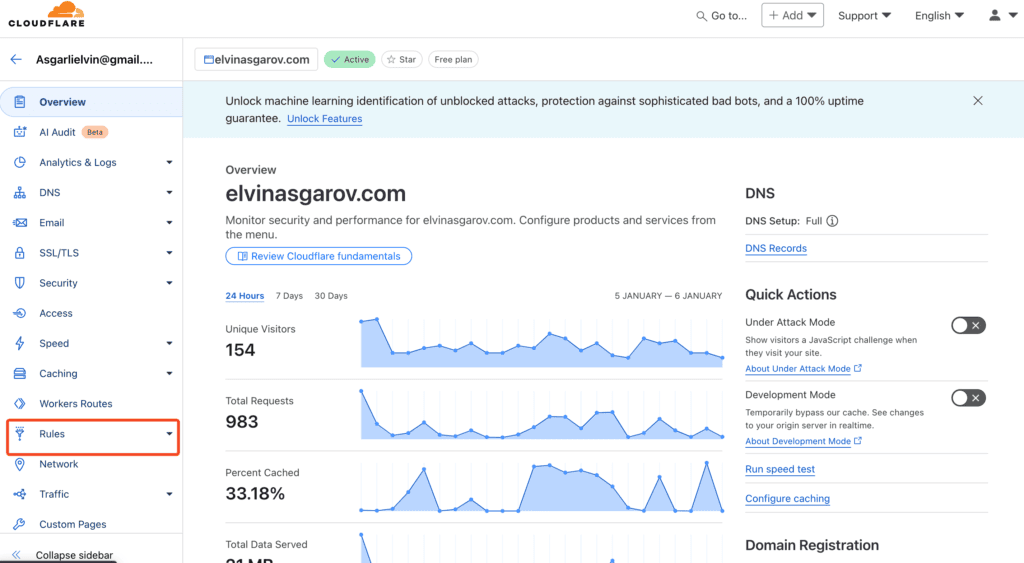
Task: Click the DNS network tree icon
Action: (x=20, y=193)
